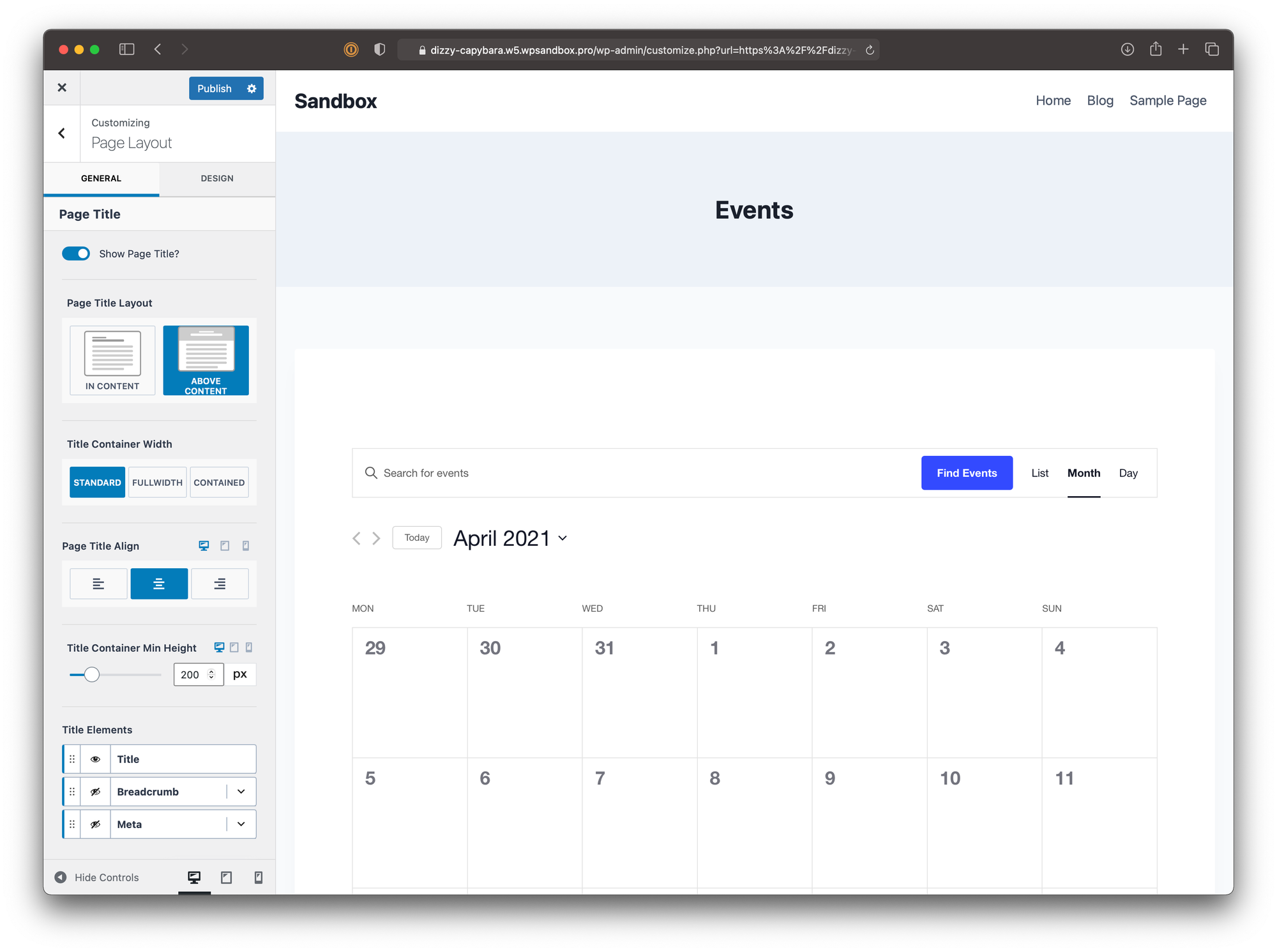Select Above Content title layout

click(x=206, y=360)
